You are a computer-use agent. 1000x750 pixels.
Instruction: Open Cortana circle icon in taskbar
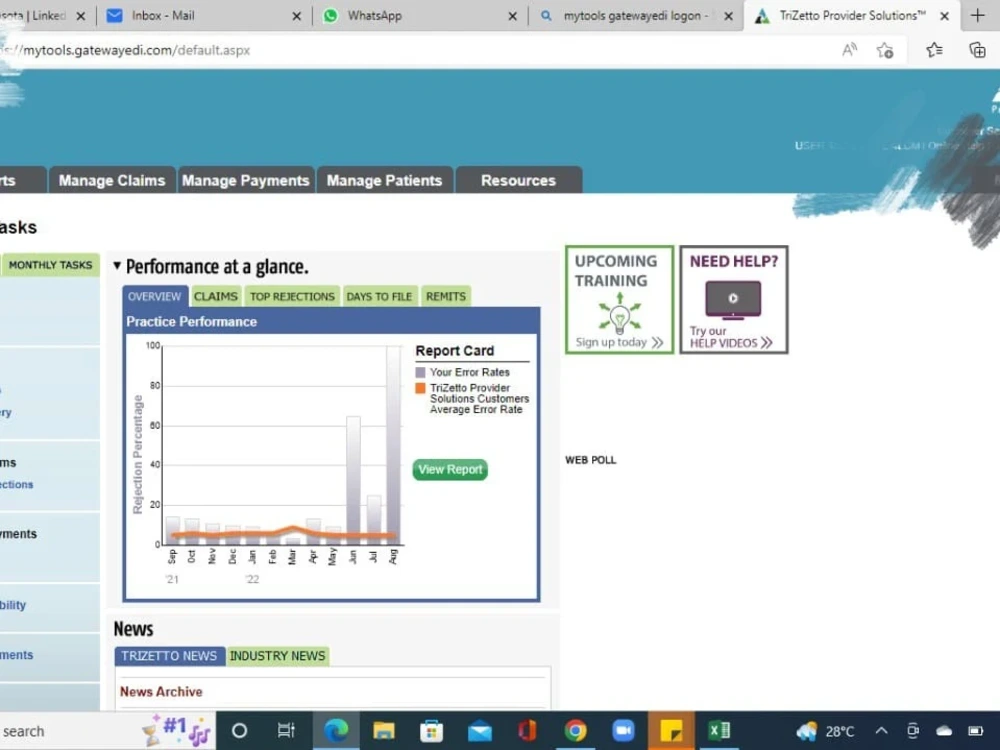[x=239, y=731]
